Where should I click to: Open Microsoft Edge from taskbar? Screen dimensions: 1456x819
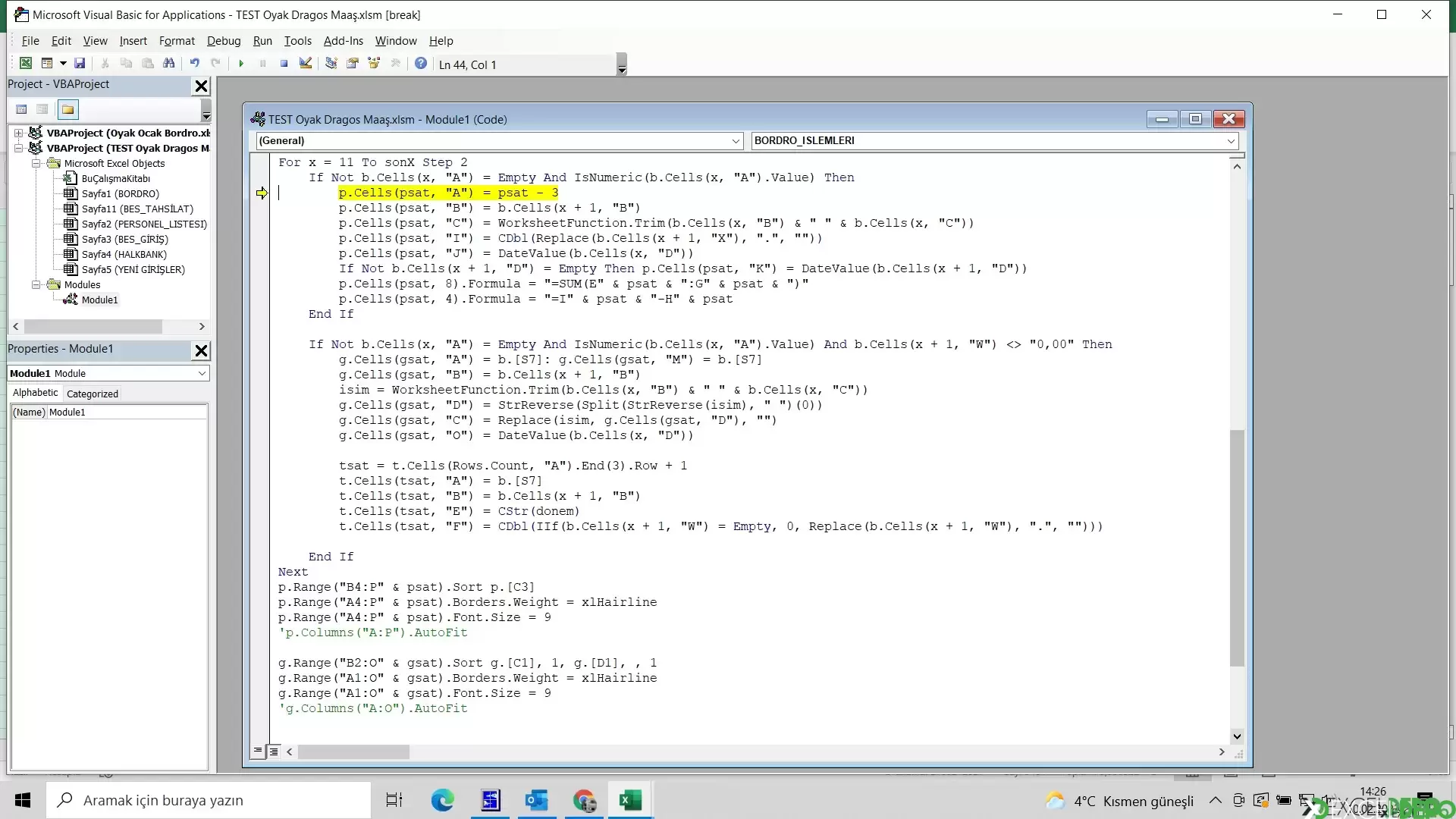pyautogui.click(x=443, y=800)
